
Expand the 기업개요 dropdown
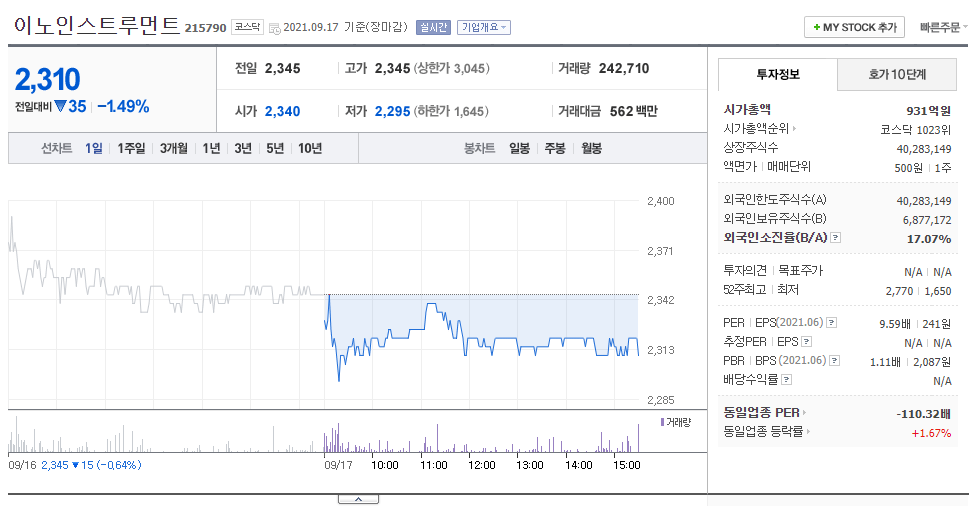[484, 27]
